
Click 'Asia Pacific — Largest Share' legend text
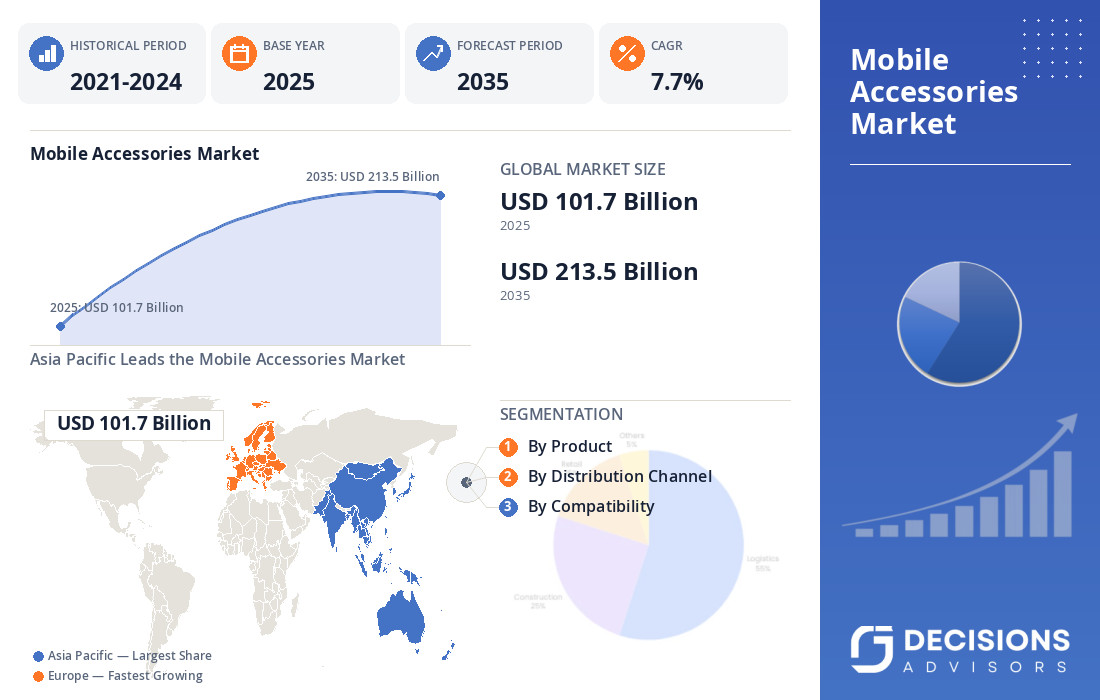point(130,657)
